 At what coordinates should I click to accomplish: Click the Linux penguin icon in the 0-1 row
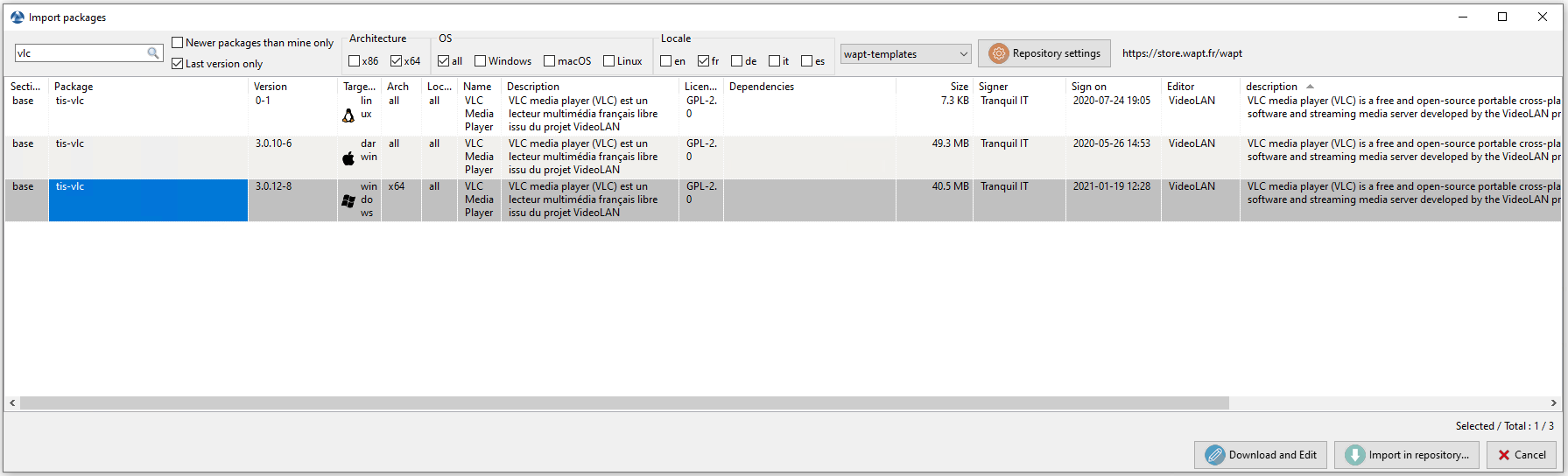tap(348, 115)
